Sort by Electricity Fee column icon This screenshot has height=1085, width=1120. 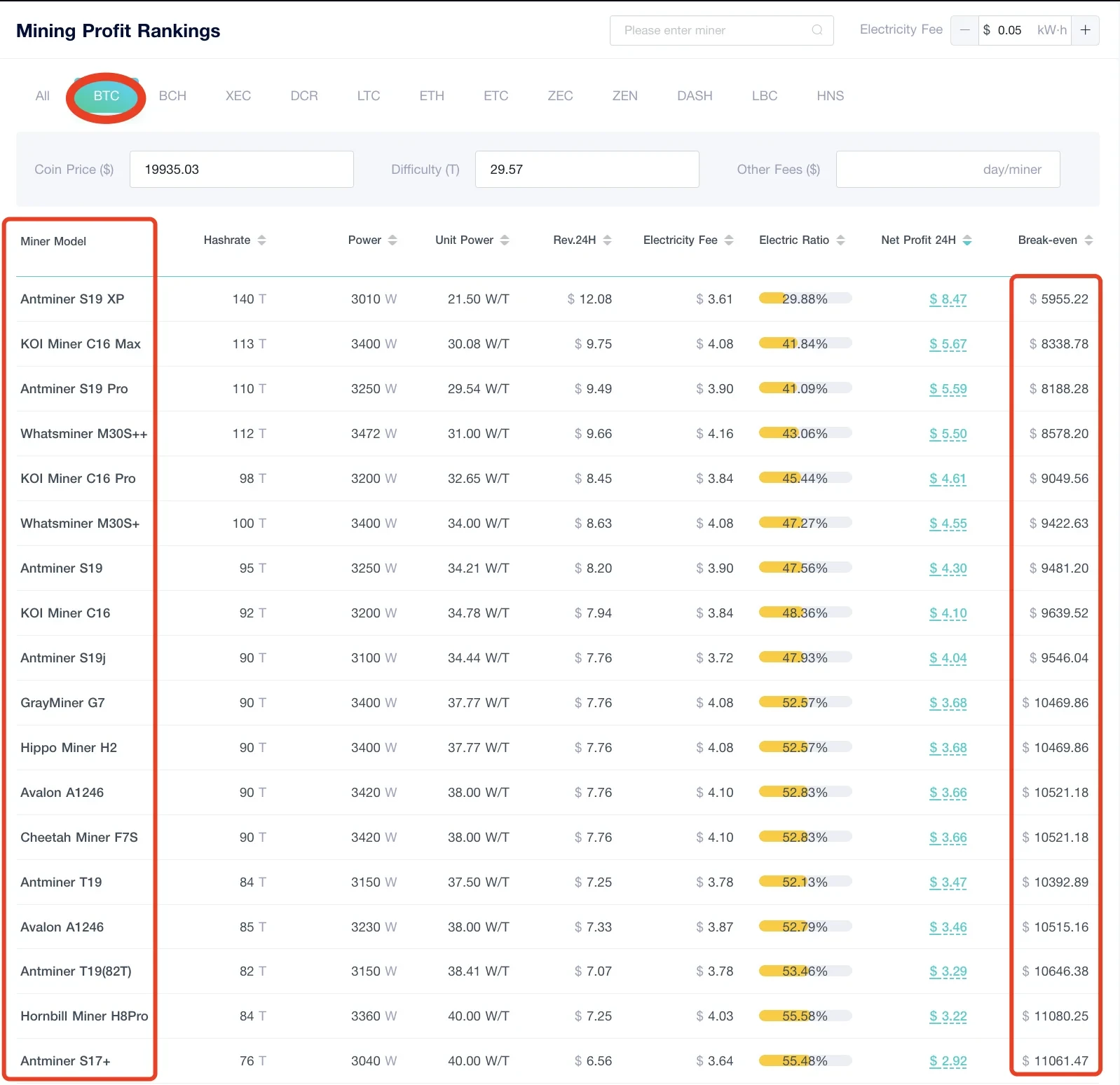(729, 240)
